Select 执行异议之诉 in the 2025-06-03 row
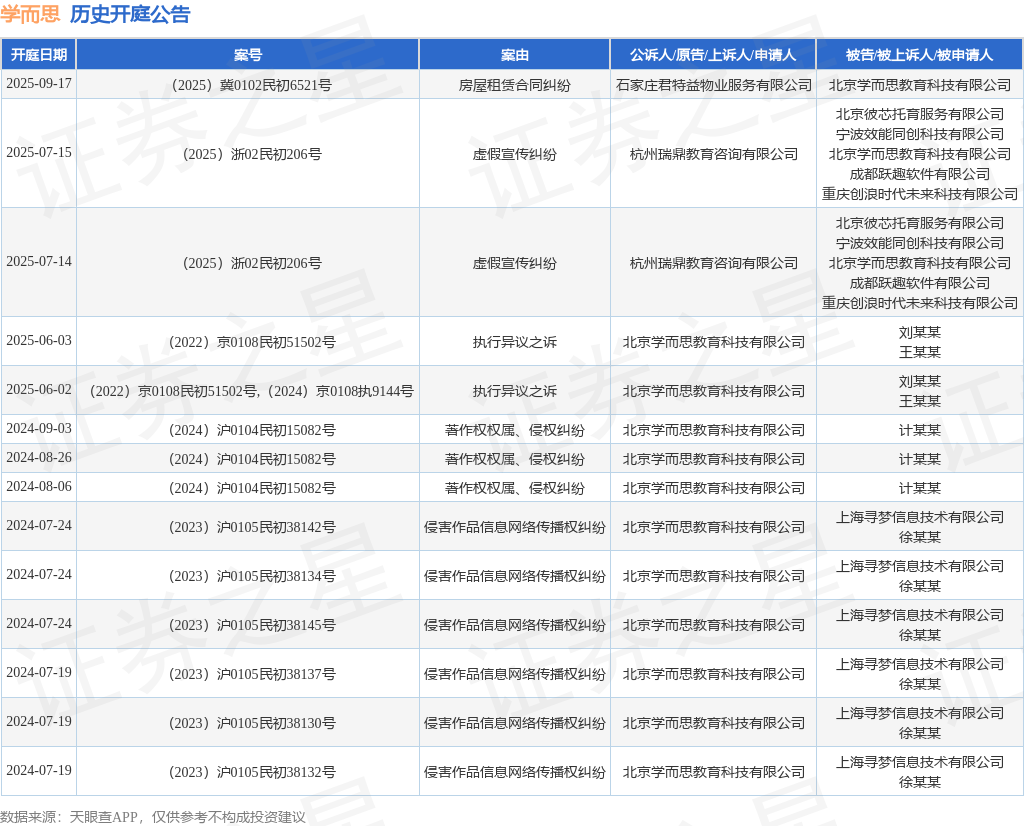Screen dimensions: 1024x826 (x=515, y=342)
